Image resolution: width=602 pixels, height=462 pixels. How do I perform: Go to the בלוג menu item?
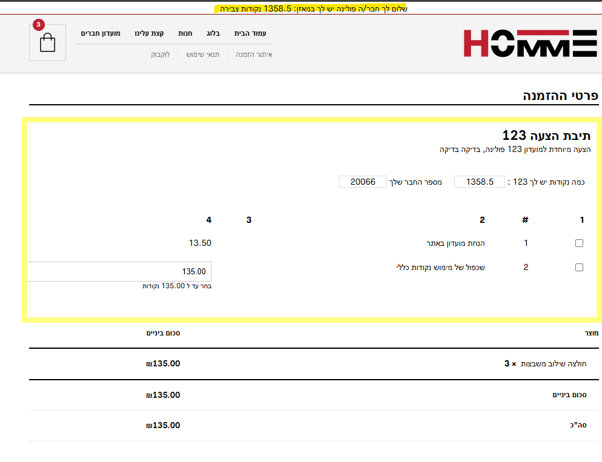(213, 34)
